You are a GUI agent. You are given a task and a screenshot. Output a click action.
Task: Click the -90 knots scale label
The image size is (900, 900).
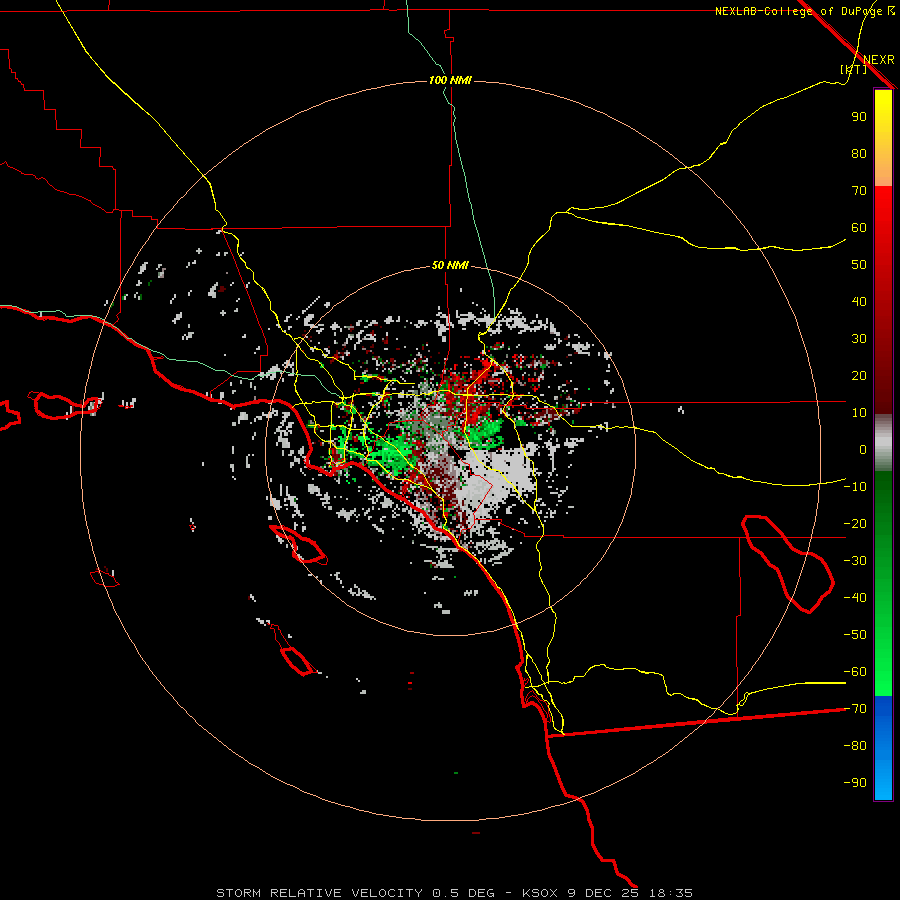(x=855, y=783)
